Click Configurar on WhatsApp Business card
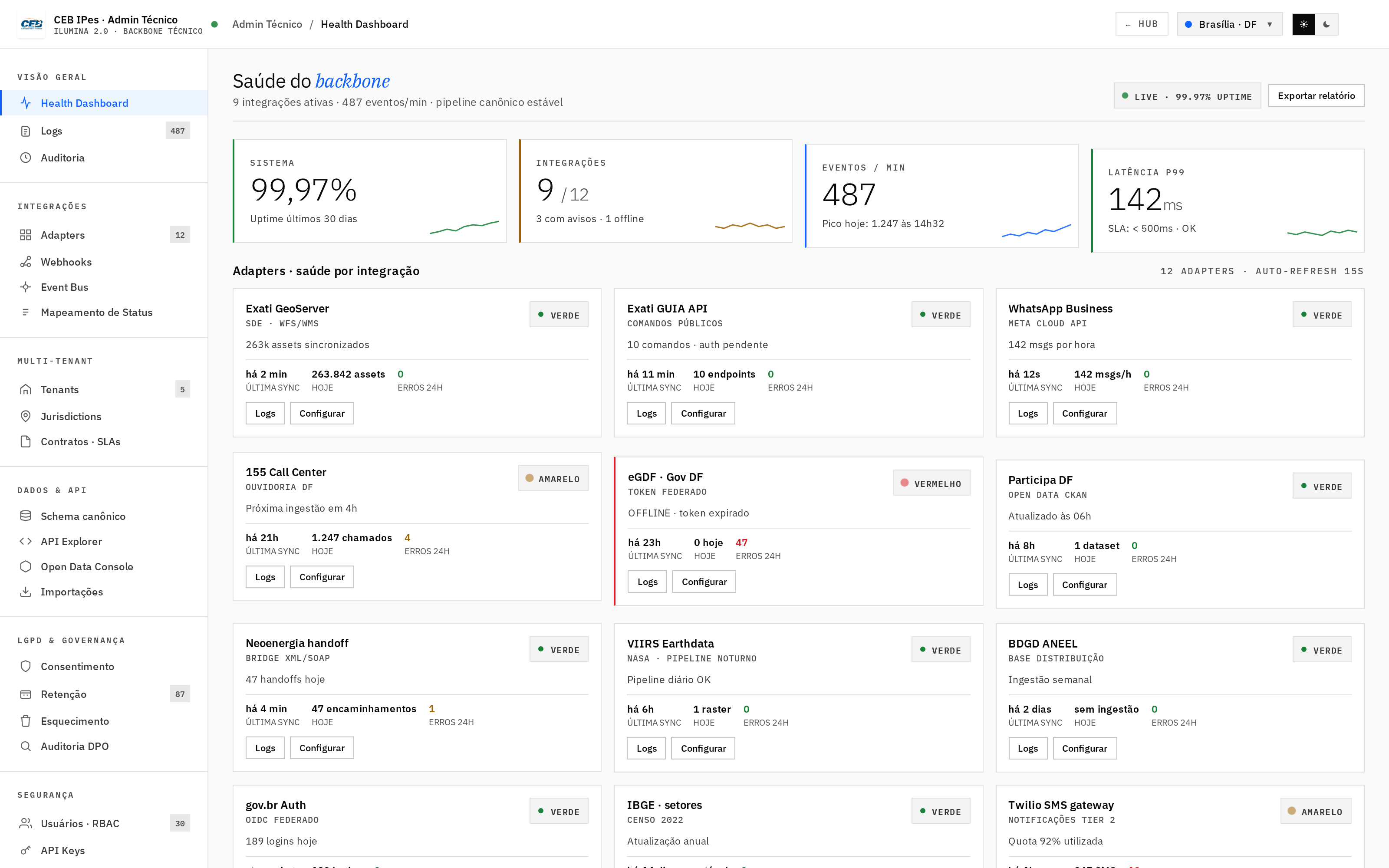1389x868 pixels. (x=1084, y=413)
